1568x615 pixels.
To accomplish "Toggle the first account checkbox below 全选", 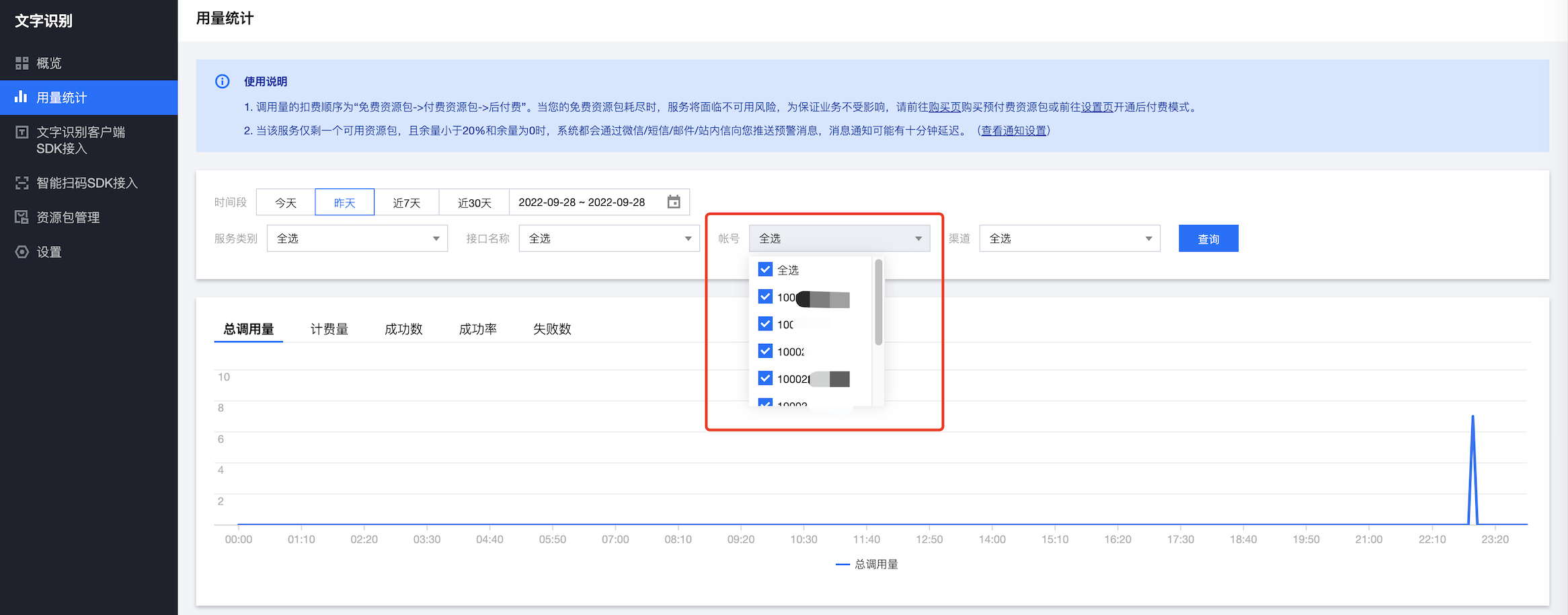I will tap(765, 297).
